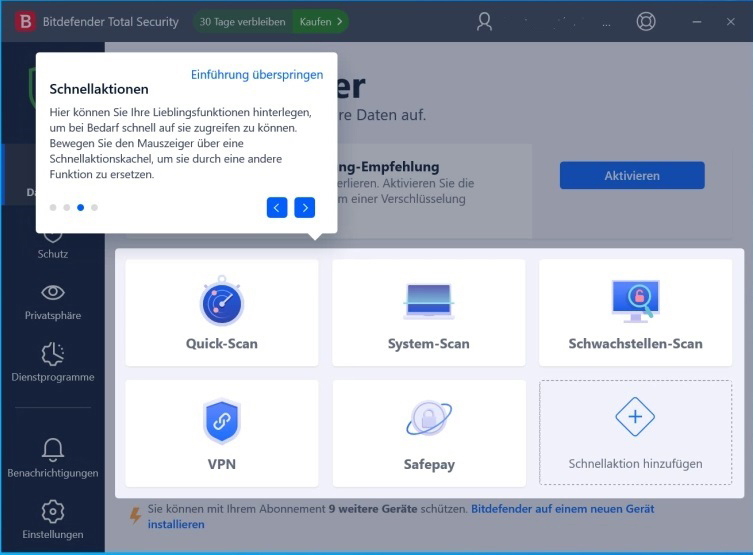
Task: Click the Kaufen button in title bar
Action: tap(320, 22)
